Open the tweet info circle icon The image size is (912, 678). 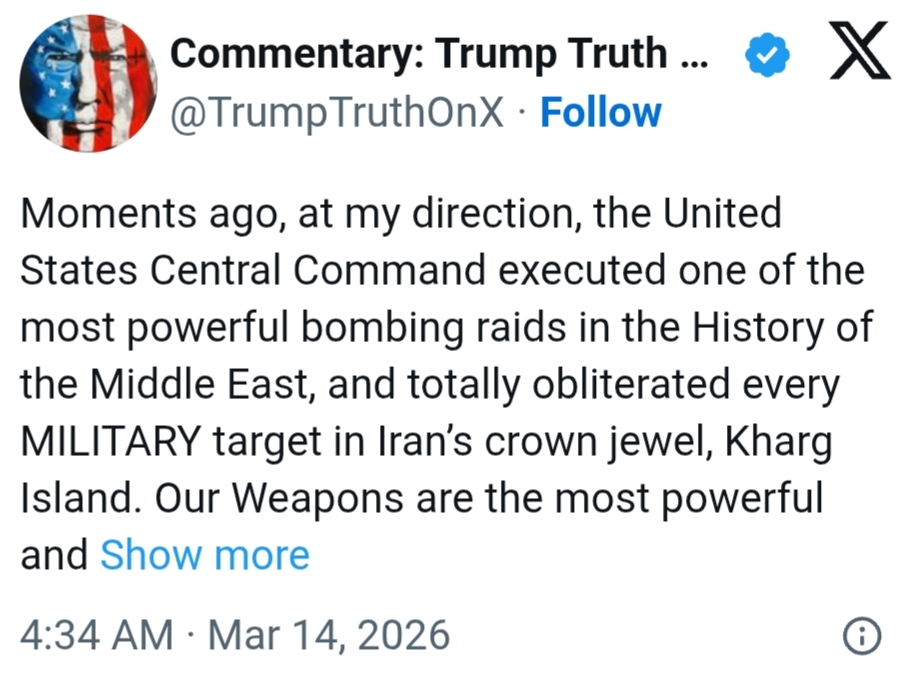pyautogui.click(x=861, y=635)
